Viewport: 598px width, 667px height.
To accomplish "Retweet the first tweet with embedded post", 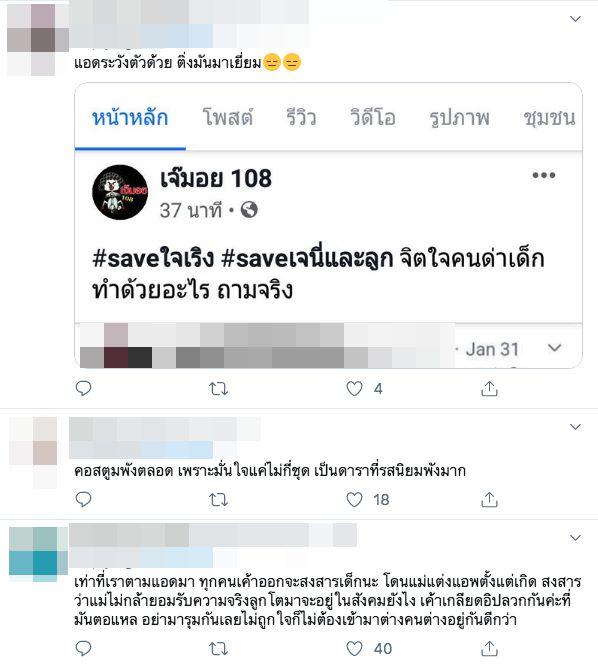I will tap(218, 388).
